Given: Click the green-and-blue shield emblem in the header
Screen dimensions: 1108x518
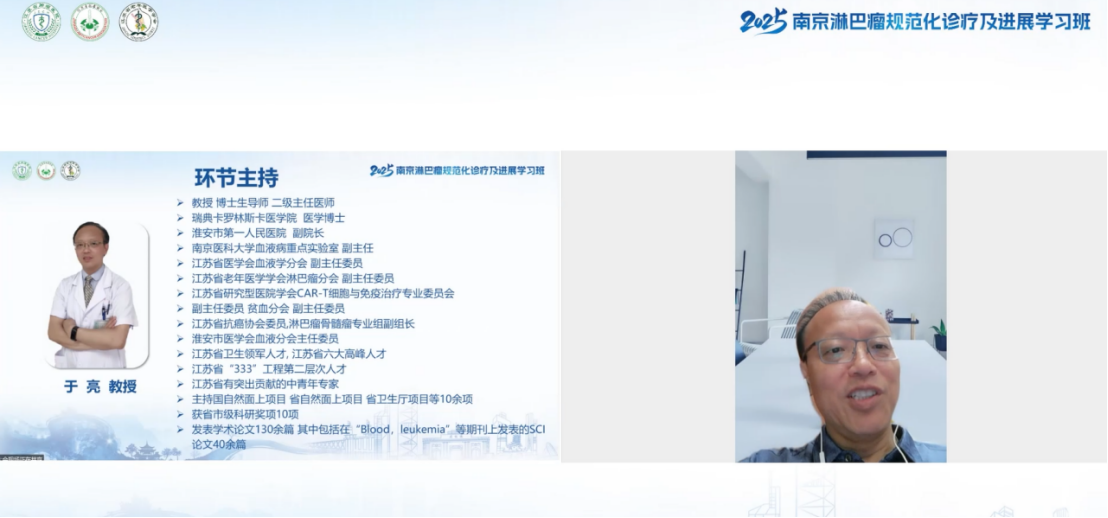Looking at the screenshot, I should [x=41, y=22].
